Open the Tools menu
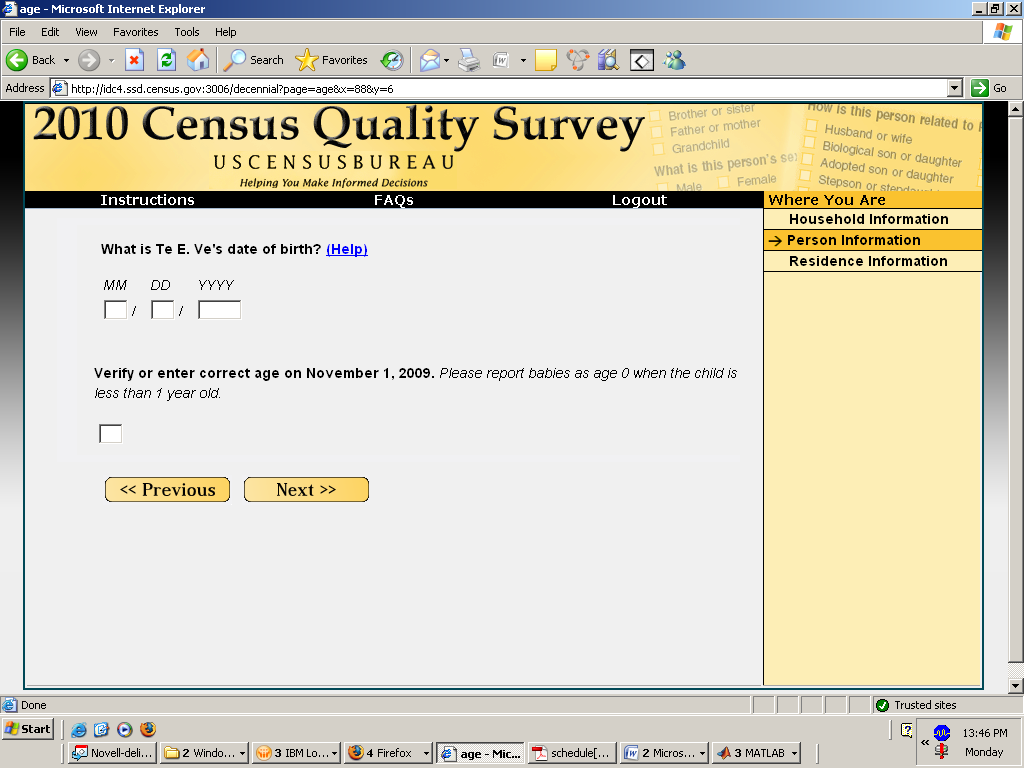Viewport: 1024px width, 768px height. point(187,32)
